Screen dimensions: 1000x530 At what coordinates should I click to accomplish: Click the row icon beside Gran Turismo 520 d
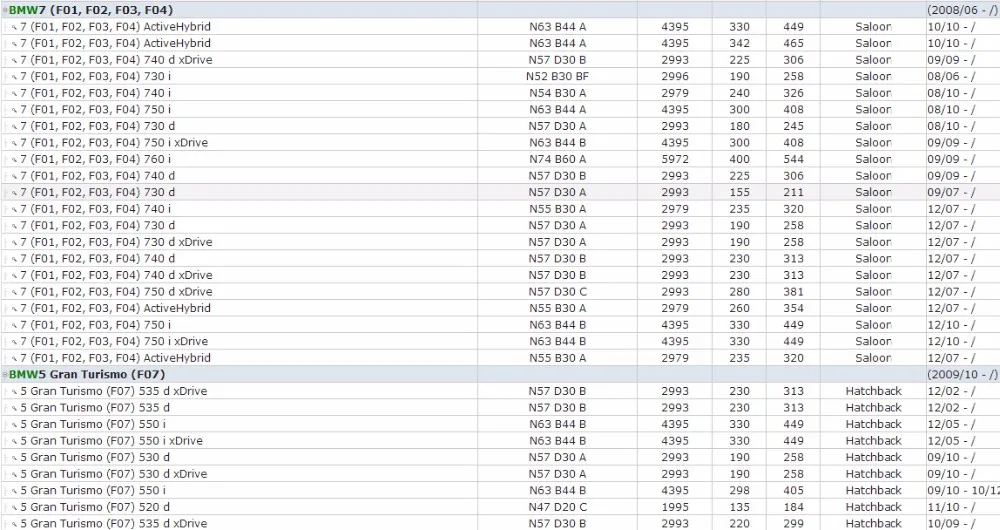click(14, 507)
